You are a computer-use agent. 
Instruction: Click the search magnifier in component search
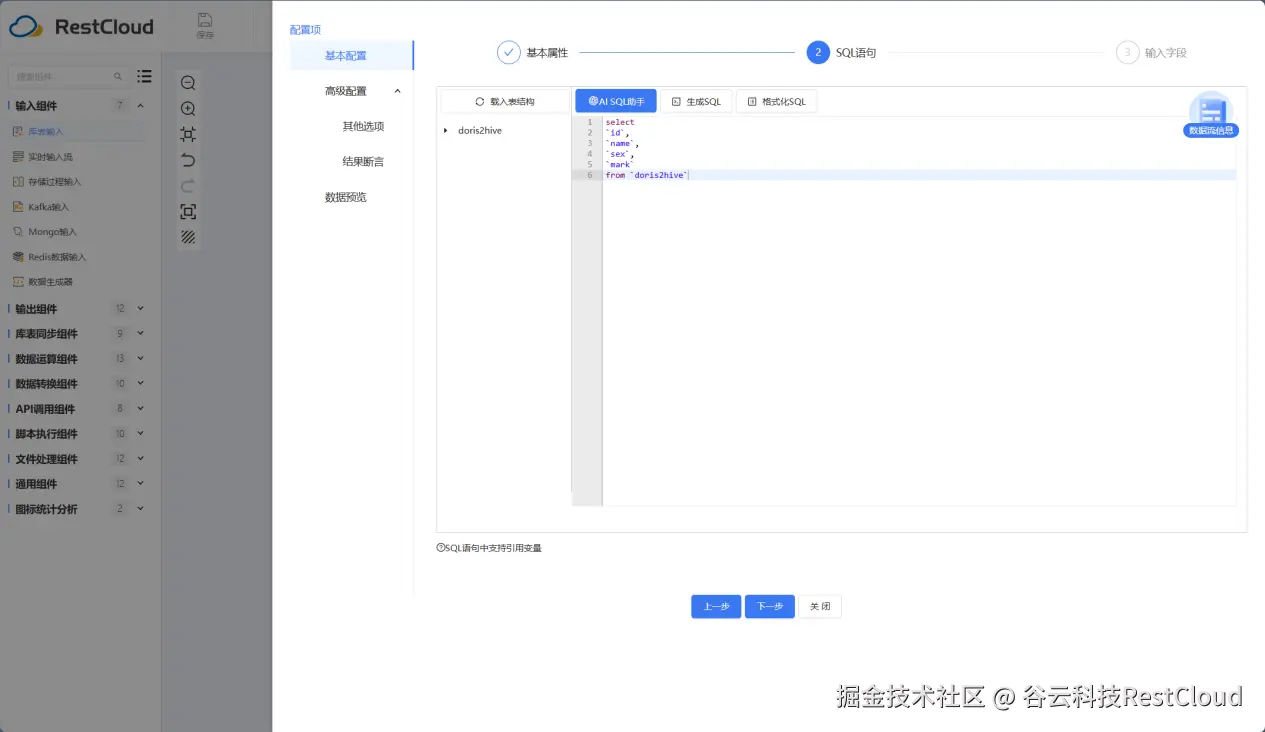(118, 76)
